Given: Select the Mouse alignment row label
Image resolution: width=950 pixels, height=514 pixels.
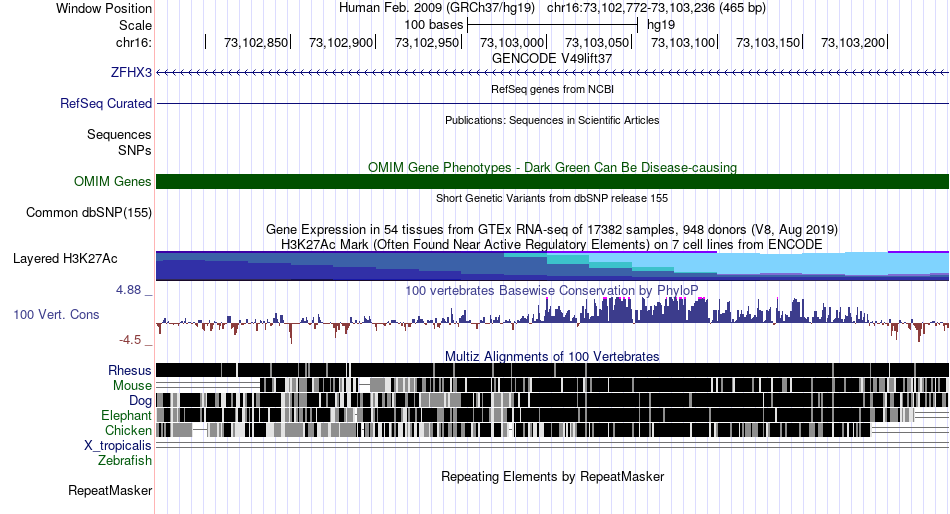Looking at the screenshot, I should 132,386.
